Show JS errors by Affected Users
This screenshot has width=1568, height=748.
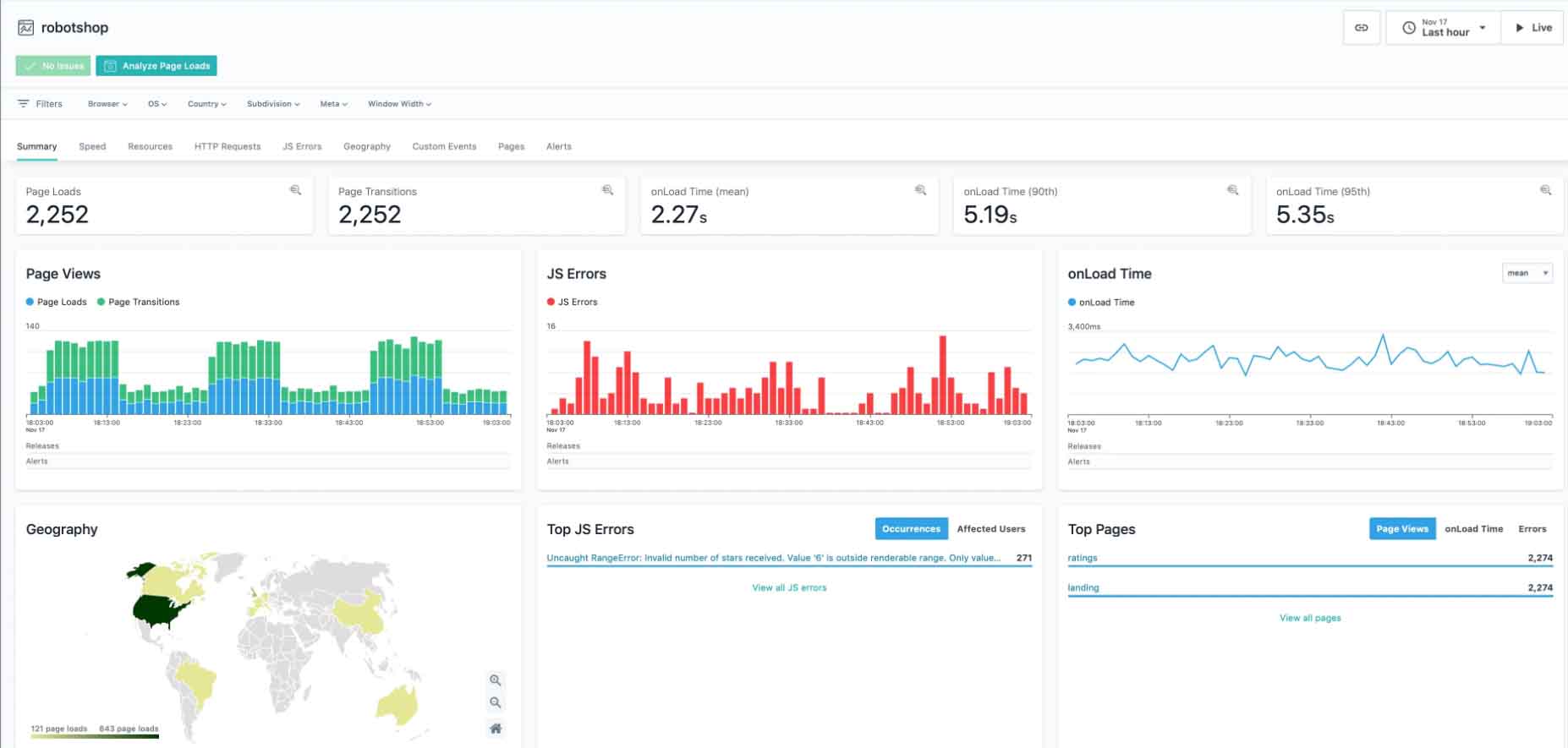990,529
